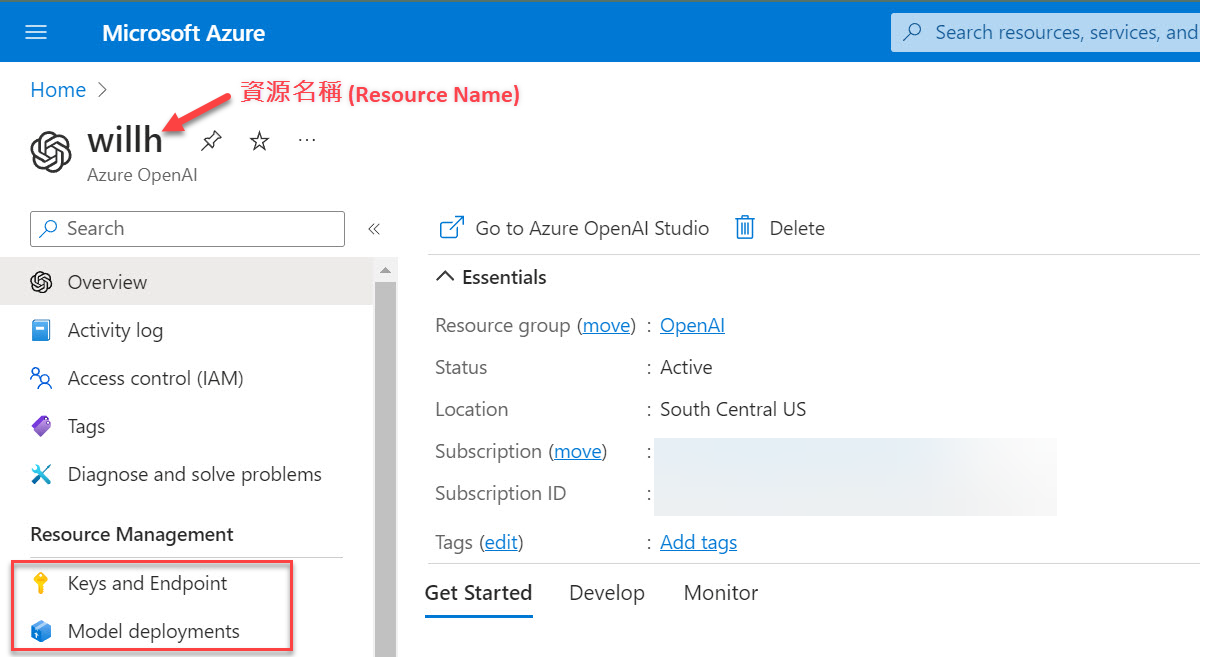Go to Azure OpenAI Studio
Image resolution: width=1212 pixels, height=657 pixels.
tap(592, 228)
